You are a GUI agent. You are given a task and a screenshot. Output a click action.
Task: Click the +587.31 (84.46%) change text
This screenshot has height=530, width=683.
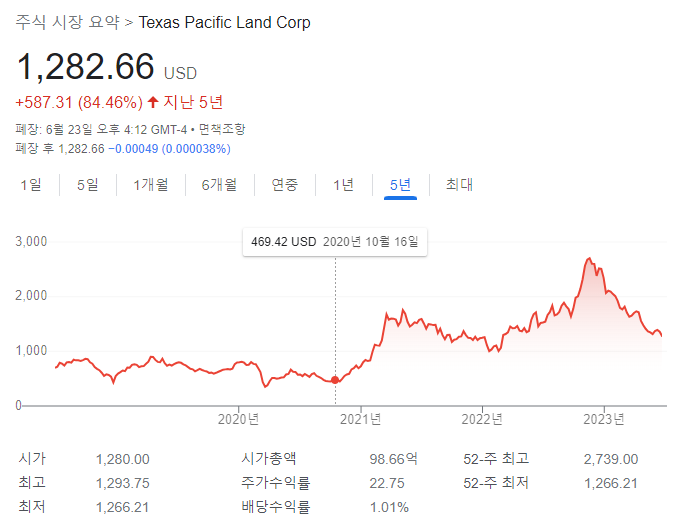pos(79,102)
